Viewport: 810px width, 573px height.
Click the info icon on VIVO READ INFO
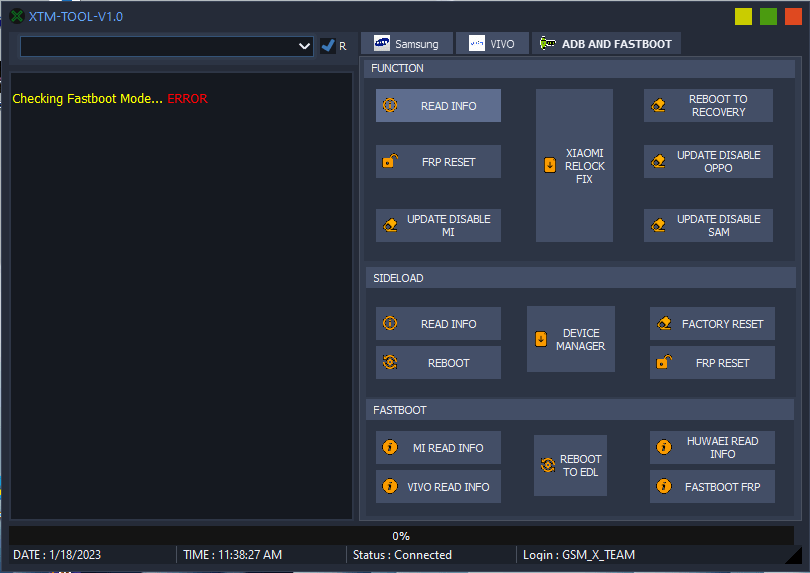tap(390, 486)
